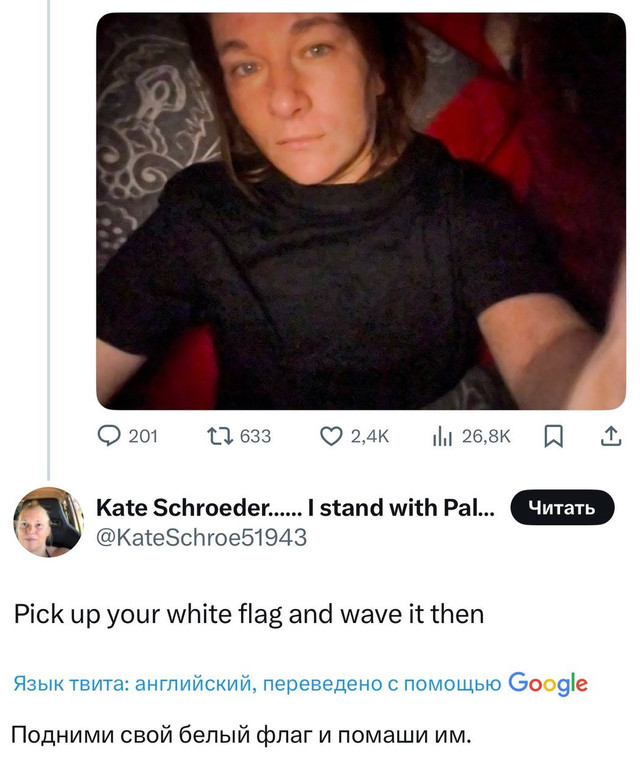640x782 pixels.
Task: Click the 201 replies count
Action: [144, 437]
